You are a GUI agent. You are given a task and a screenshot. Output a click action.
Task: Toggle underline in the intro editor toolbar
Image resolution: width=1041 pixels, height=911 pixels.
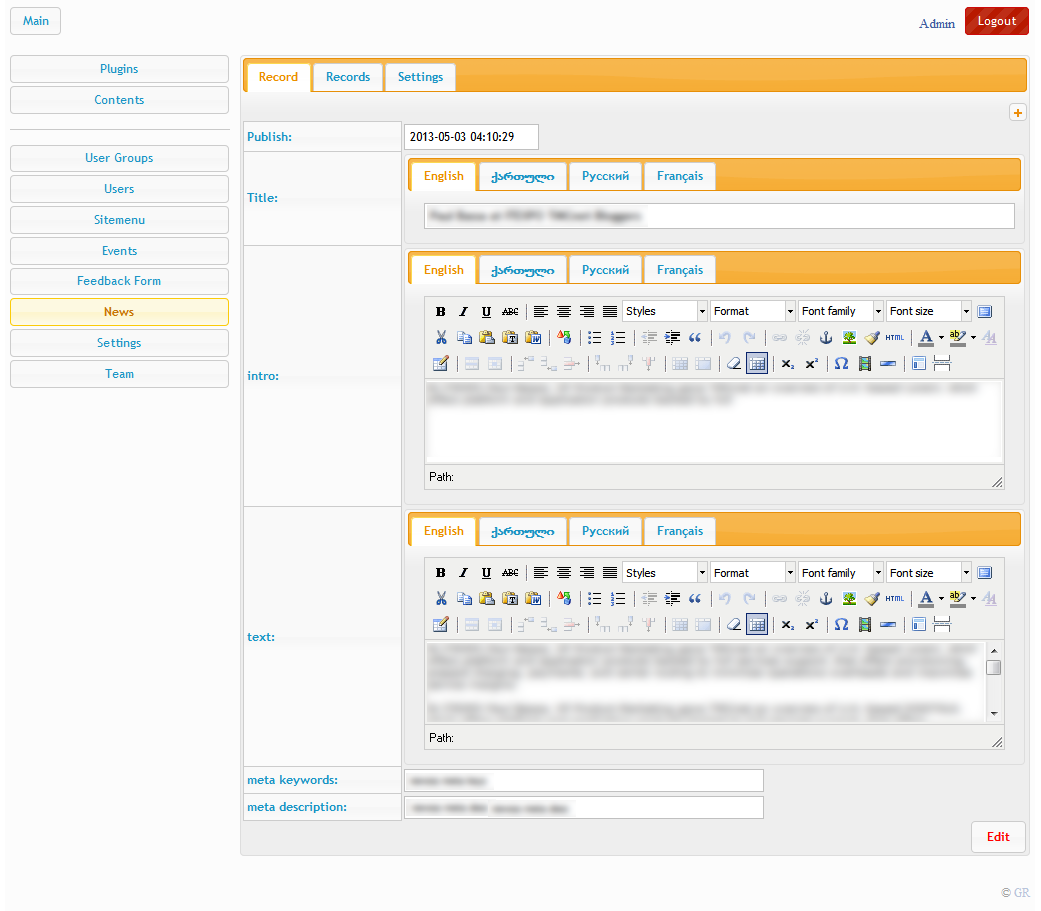486,311
